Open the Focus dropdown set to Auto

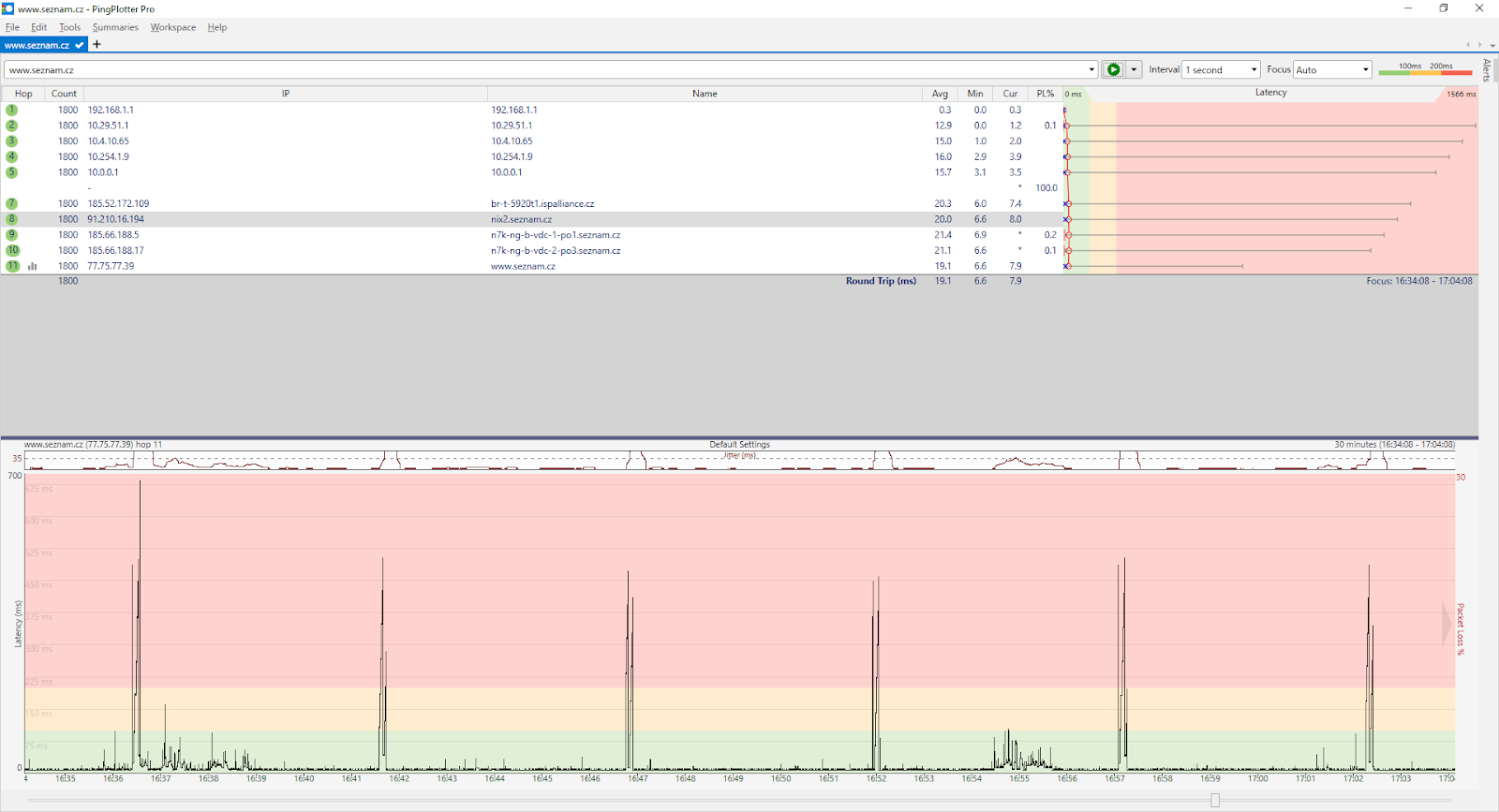tap(1333, 69)
